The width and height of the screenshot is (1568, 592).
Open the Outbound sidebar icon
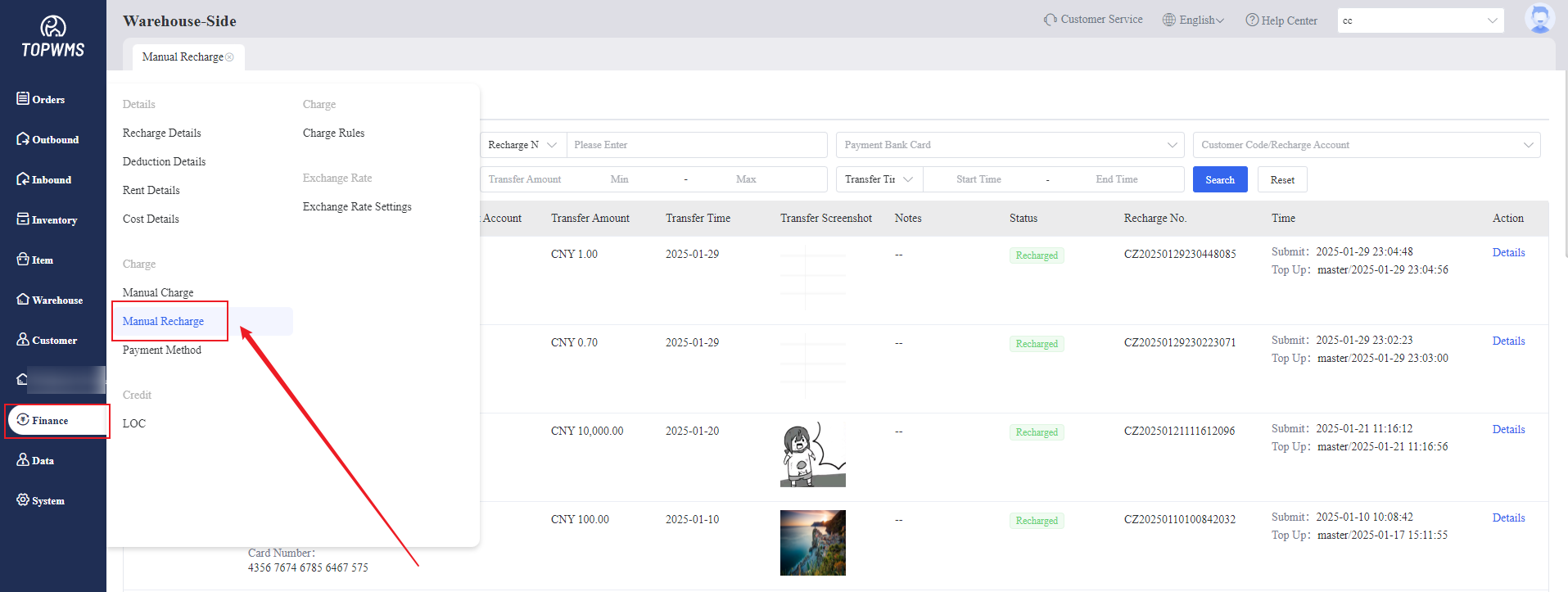[23, 138]
